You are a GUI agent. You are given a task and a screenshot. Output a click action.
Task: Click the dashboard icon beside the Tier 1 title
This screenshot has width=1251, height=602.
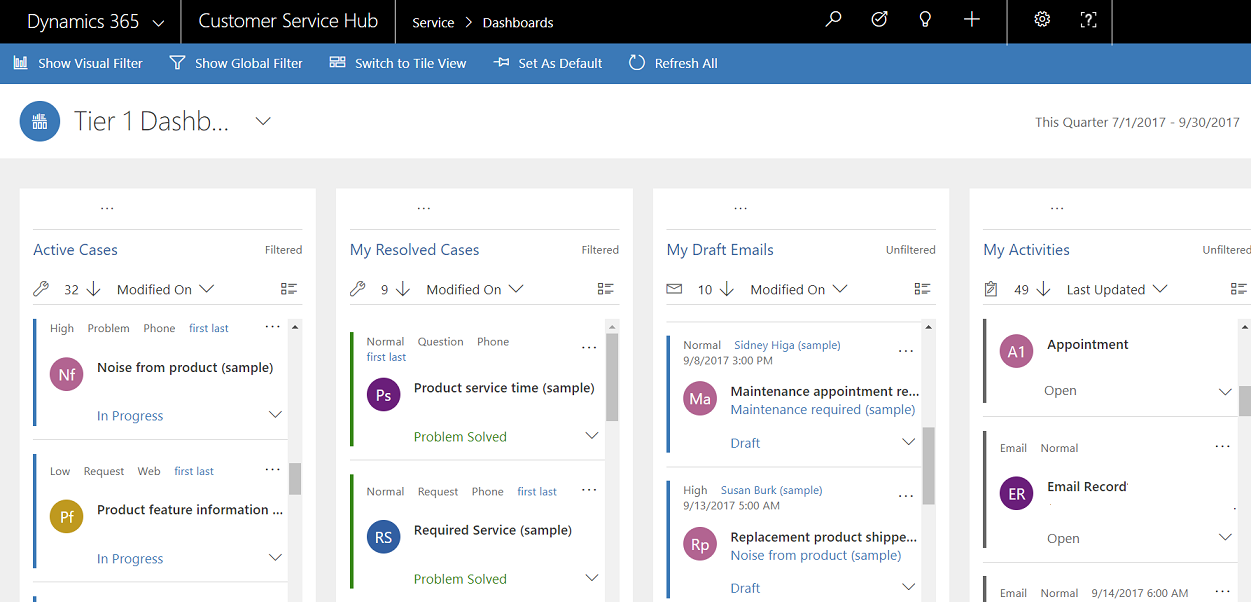click(x=40, y=120)
